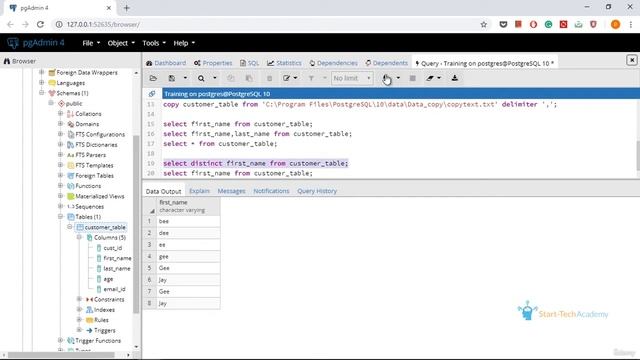Screen dimensions: 640x360
Task: Switch to the Explain results tab
Action: (199, 191)
